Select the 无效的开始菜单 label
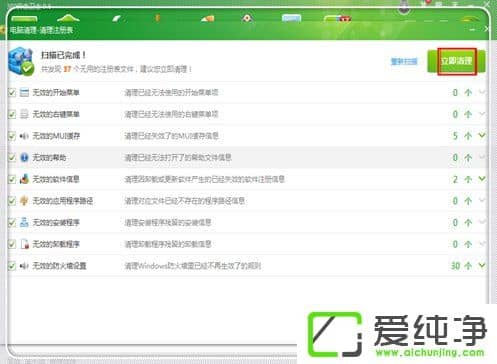 tap(56, 92)
